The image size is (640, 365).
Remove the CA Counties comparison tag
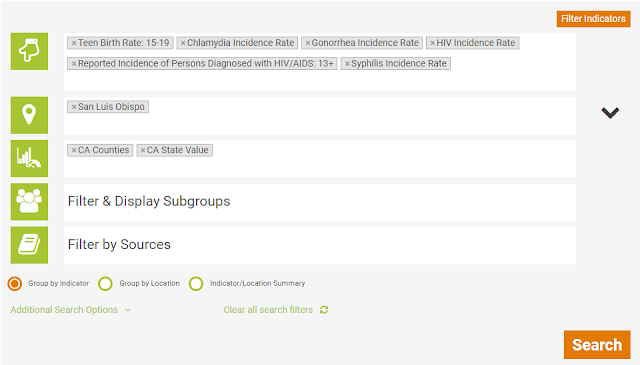pyautogui.click(x=74, y=150)
